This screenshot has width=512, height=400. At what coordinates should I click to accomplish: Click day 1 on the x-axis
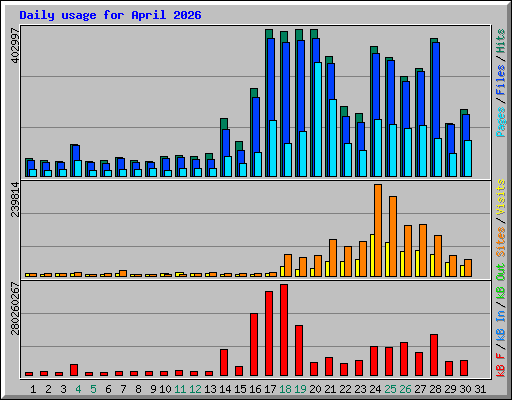[33, 389]
